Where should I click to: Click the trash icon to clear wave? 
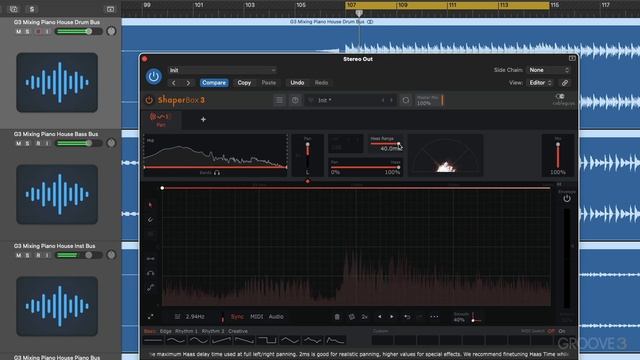click(x=337, y=317)
